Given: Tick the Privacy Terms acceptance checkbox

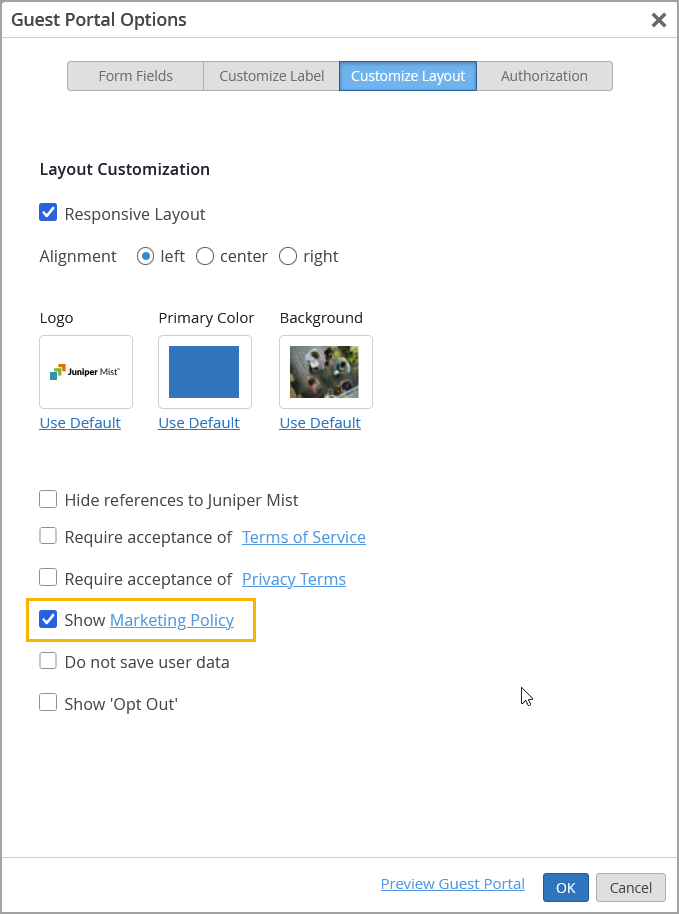Looking at the screenshot, I should click(48, 578).
